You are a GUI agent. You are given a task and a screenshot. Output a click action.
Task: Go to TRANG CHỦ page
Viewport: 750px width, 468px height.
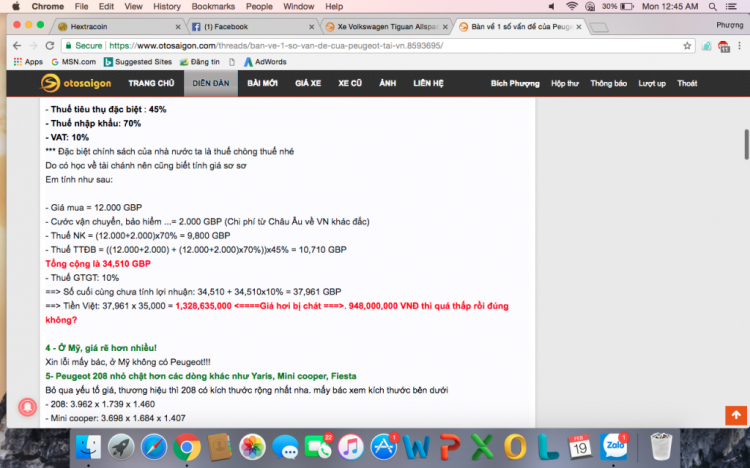151,83
